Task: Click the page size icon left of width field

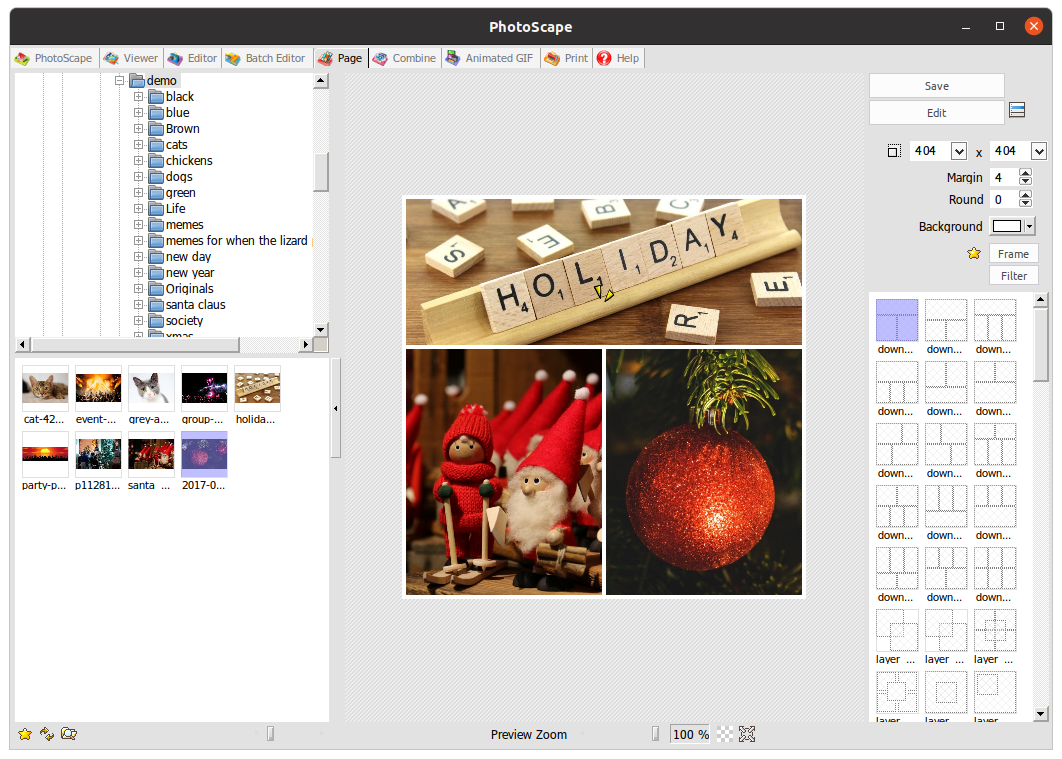Action: pyautogui.click(x=893, y=150)
